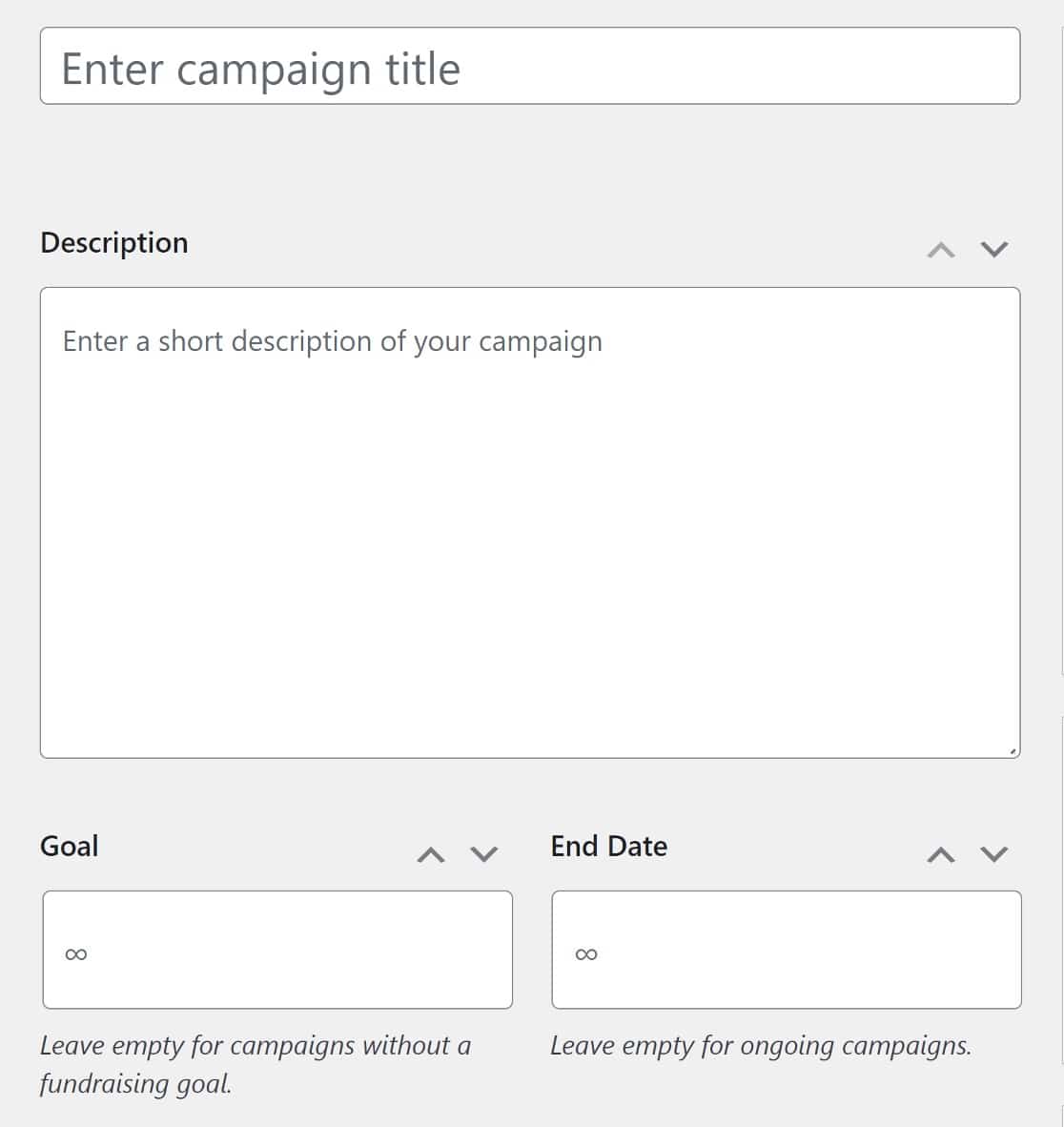Image resolution: width=1064 pixels, height=1127 pixels.
Task: Move the Description panel up
Action: (x=940, y=250)
